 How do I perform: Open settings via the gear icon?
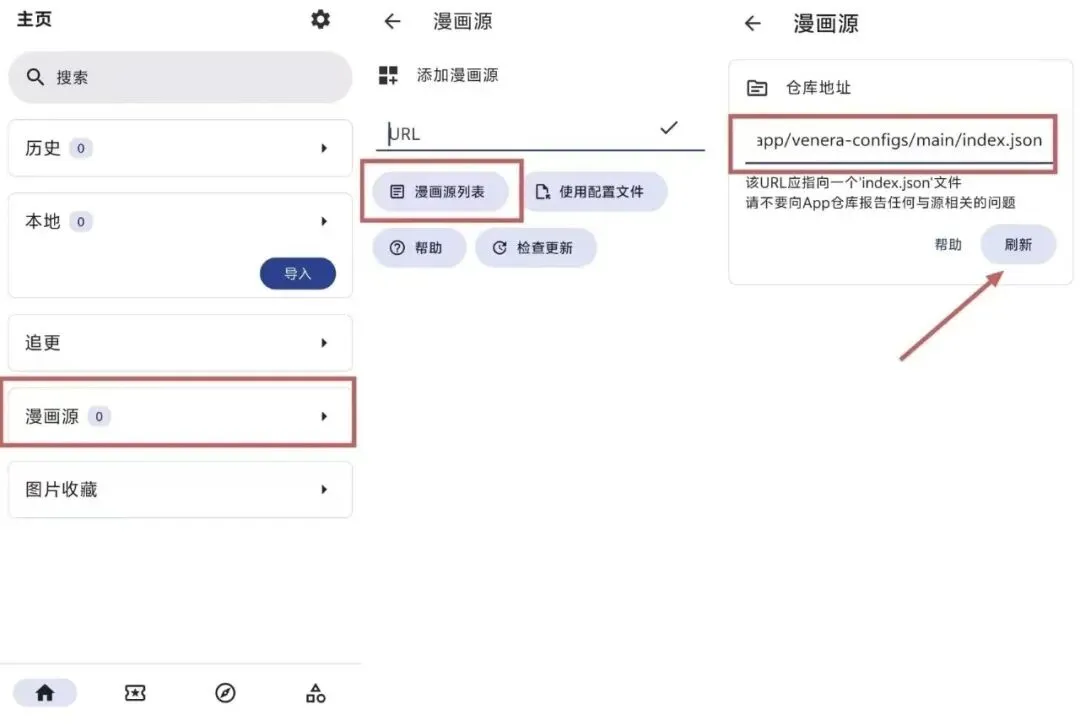point(320,19)
